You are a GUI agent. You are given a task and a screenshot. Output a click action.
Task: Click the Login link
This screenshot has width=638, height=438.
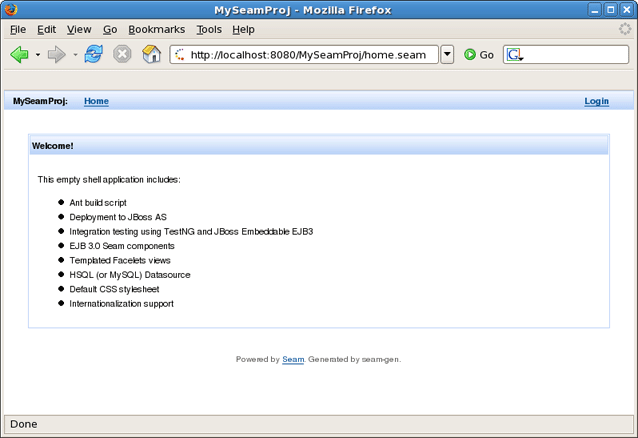pos(596,101)
